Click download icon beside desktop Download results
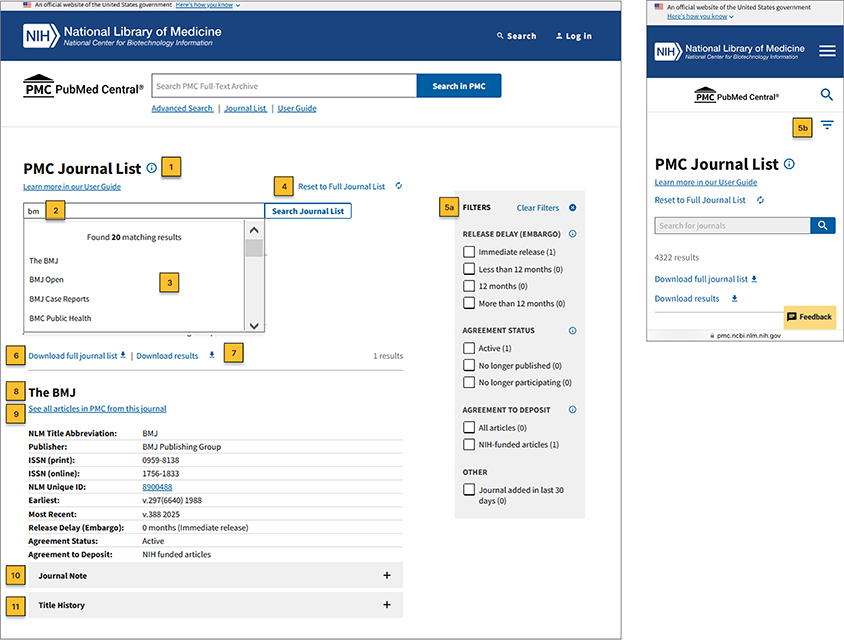844x640 pixels. click(212, 355)
